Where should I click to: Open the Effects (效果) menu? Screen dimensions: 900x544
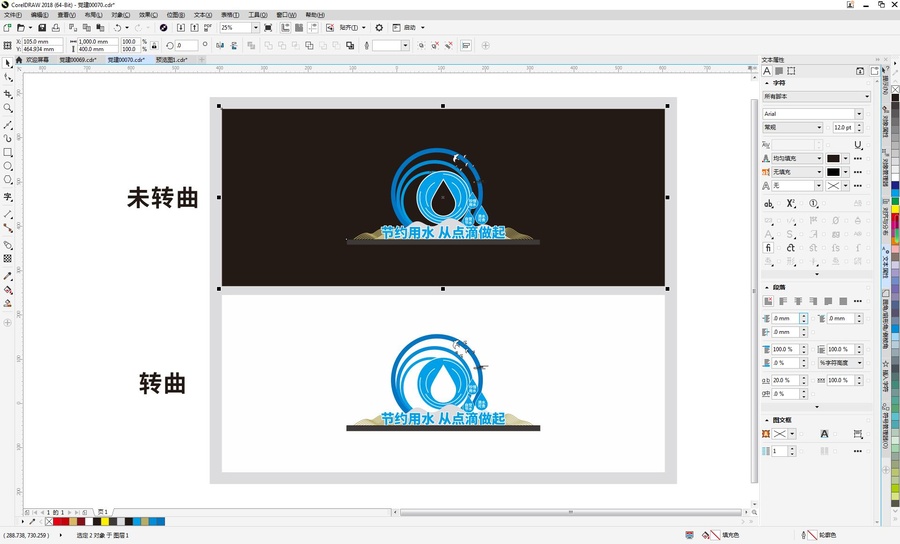click(x=148, y=15)
